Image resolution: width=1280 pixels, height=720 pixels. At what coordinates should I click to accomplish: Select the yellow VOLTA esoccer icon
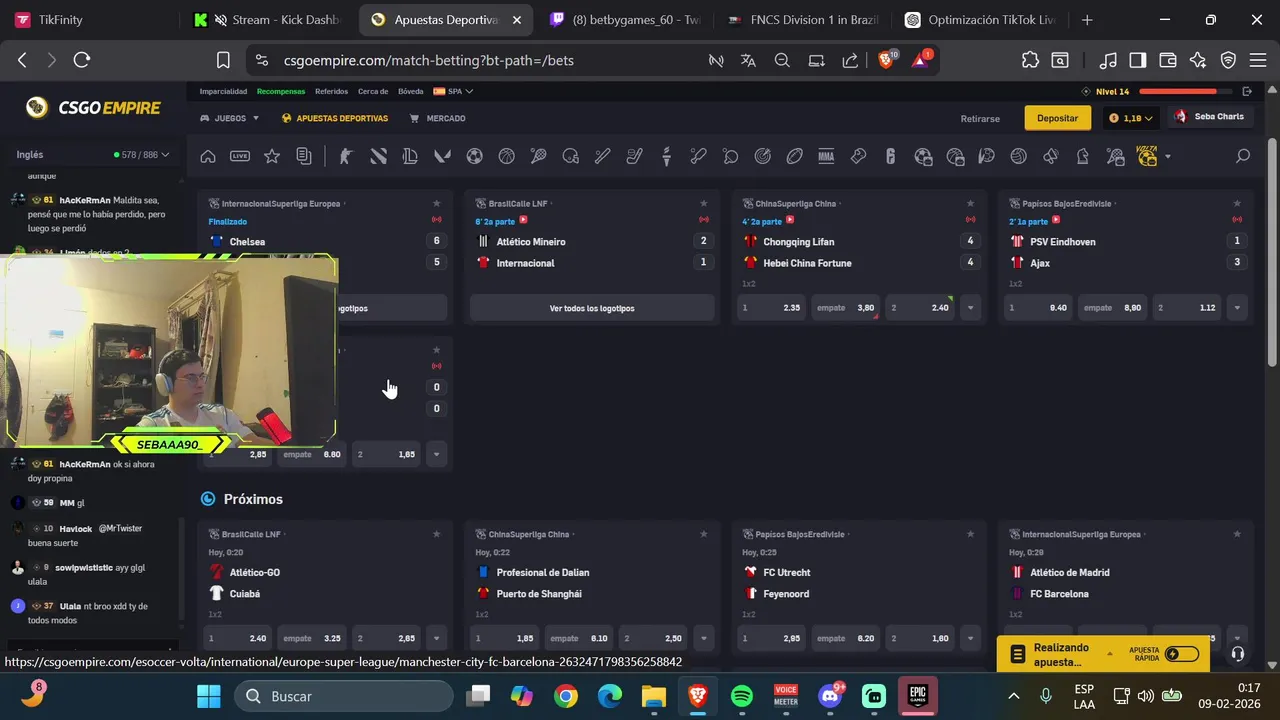click(x=1147, y=156)
